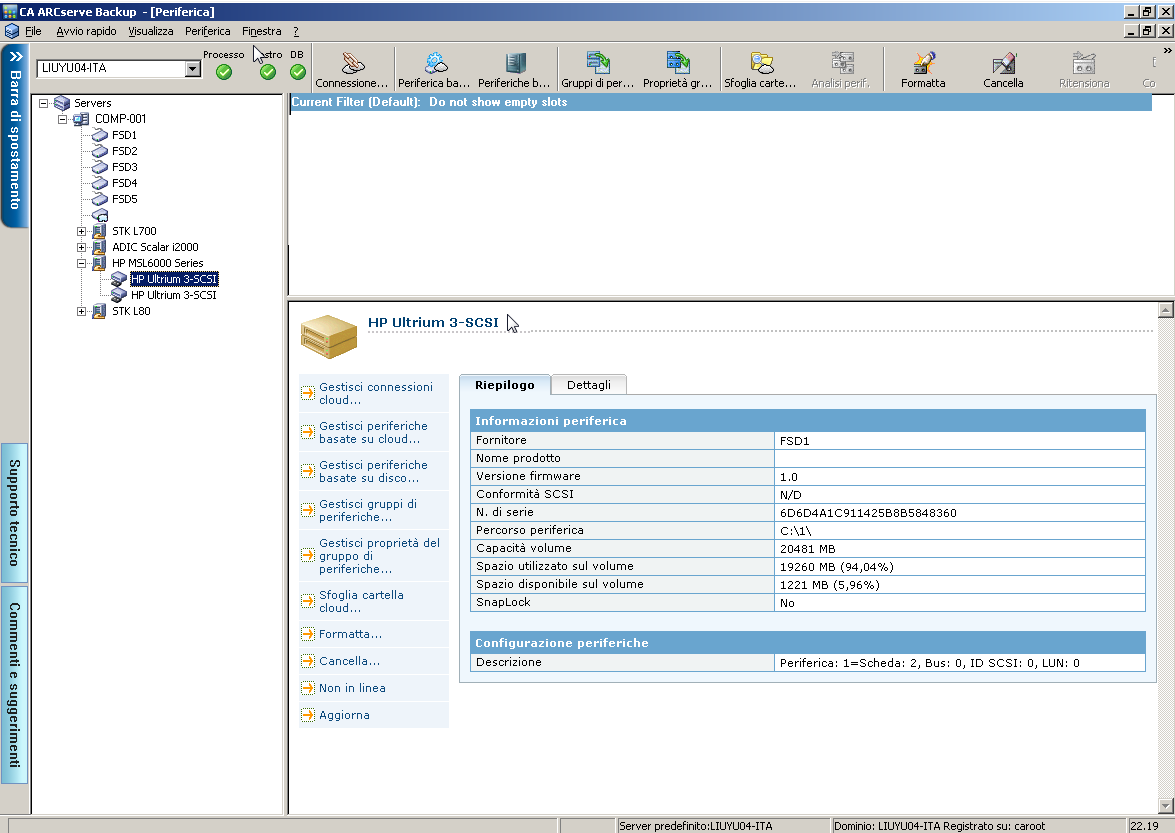Select FSD3 in the server tree

click(124, 167)
